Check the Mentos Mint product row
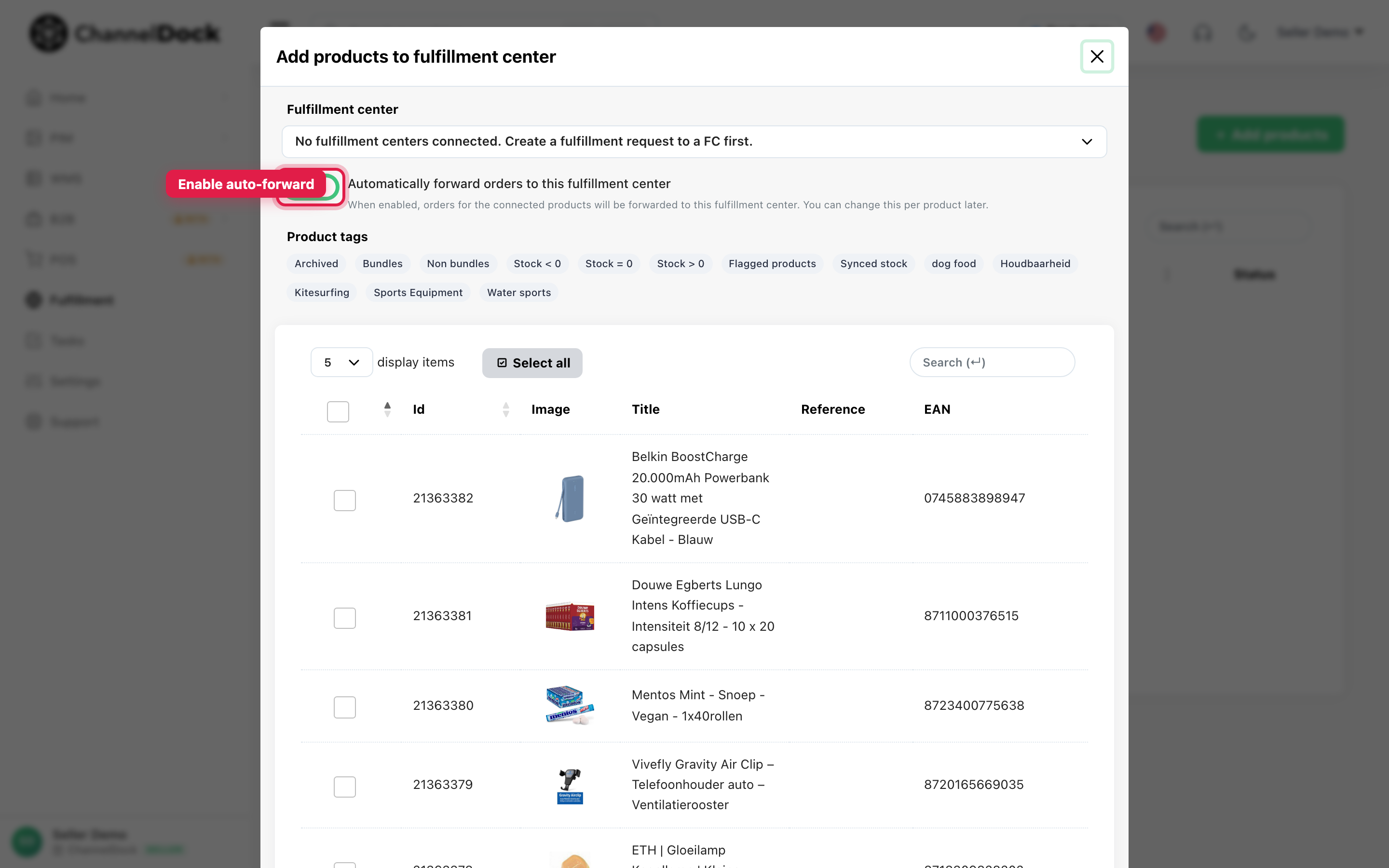 [344, 707]
